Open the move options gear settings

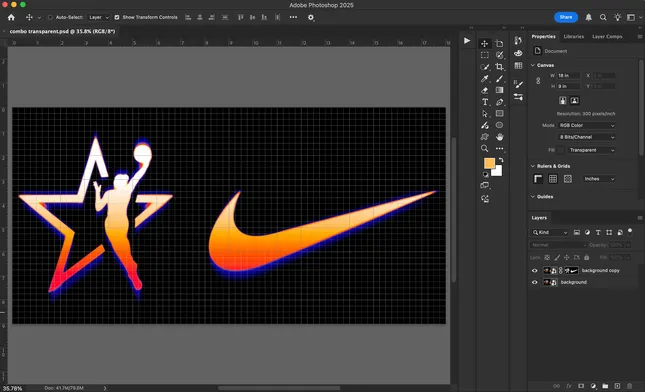[311, 17]
